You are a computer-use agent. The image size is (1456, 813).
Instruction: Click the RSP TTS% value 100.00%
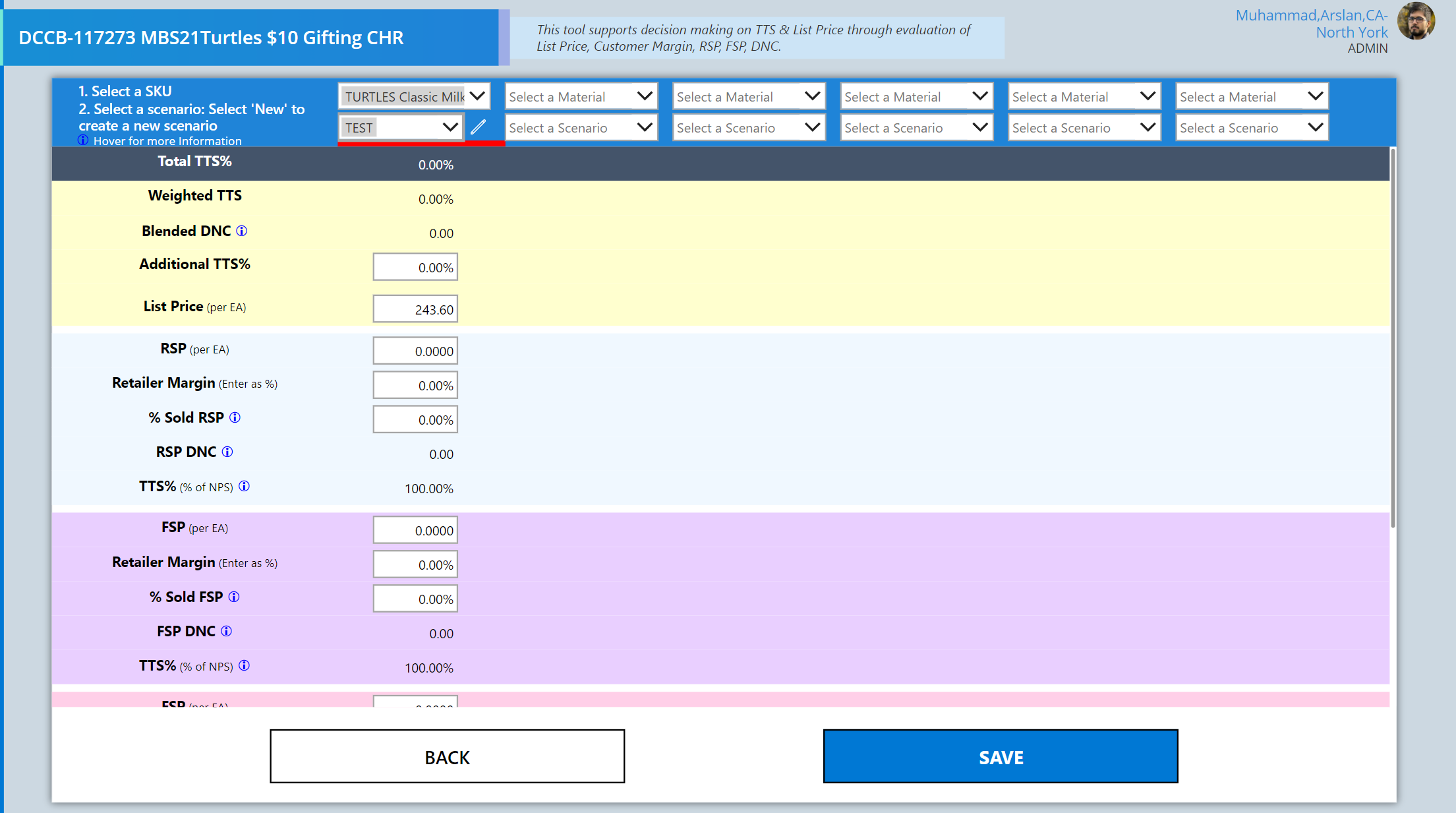429,489
